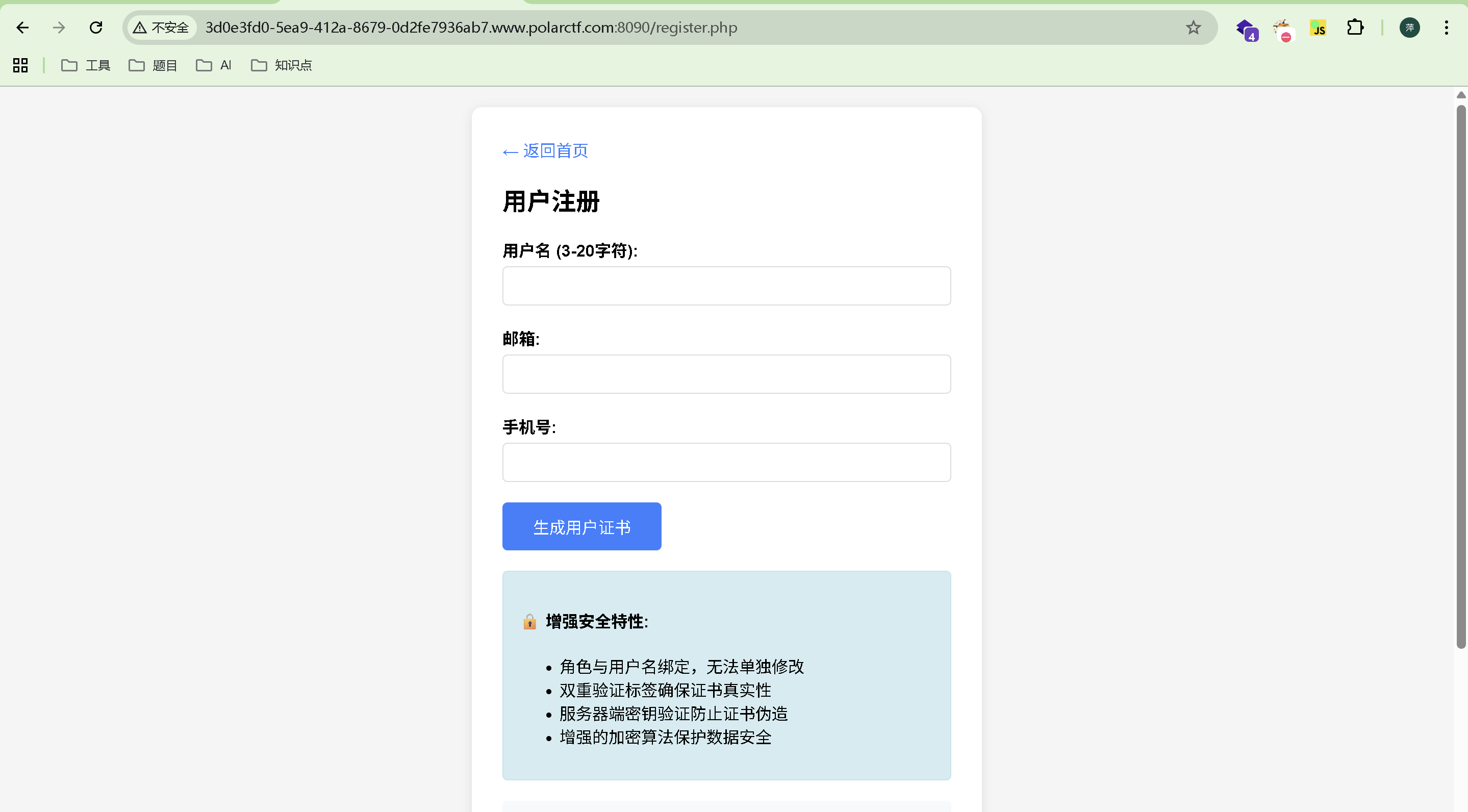Bookmark this page with the star icon
The image size is (1468, 812).
pos(1193,28)
